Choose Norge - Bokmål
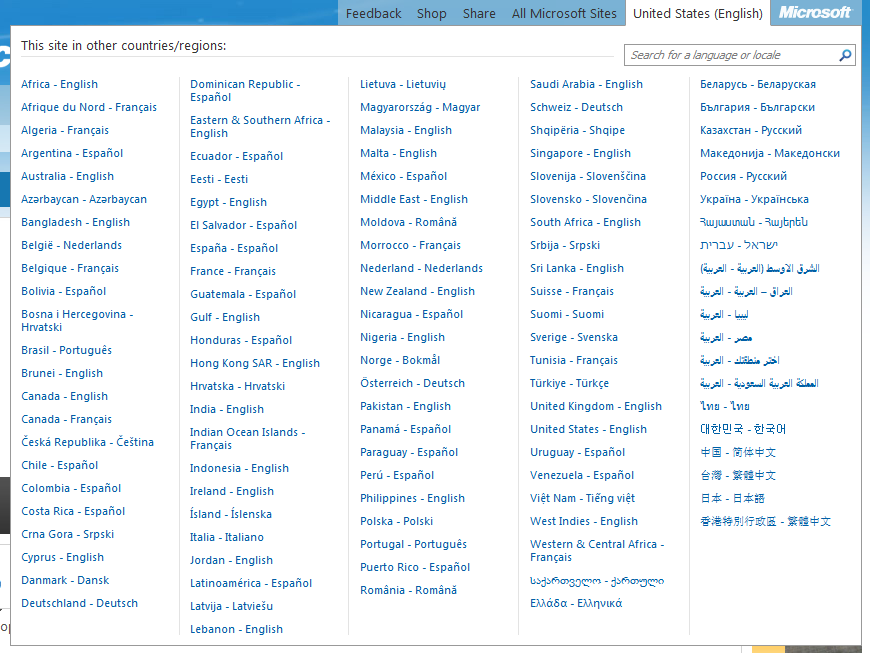 (x=400, y=360)
